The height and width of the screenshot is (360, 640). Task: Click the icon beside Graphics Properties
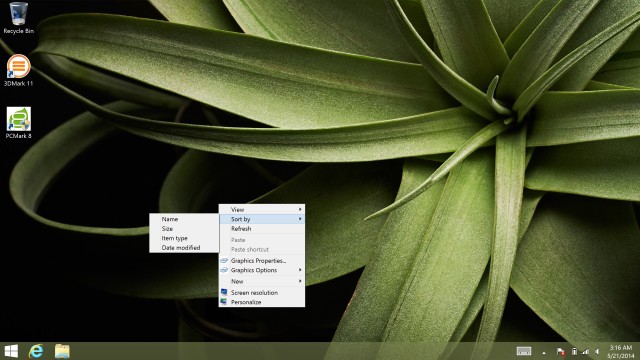pyautogui.click(x=224, y=260)
